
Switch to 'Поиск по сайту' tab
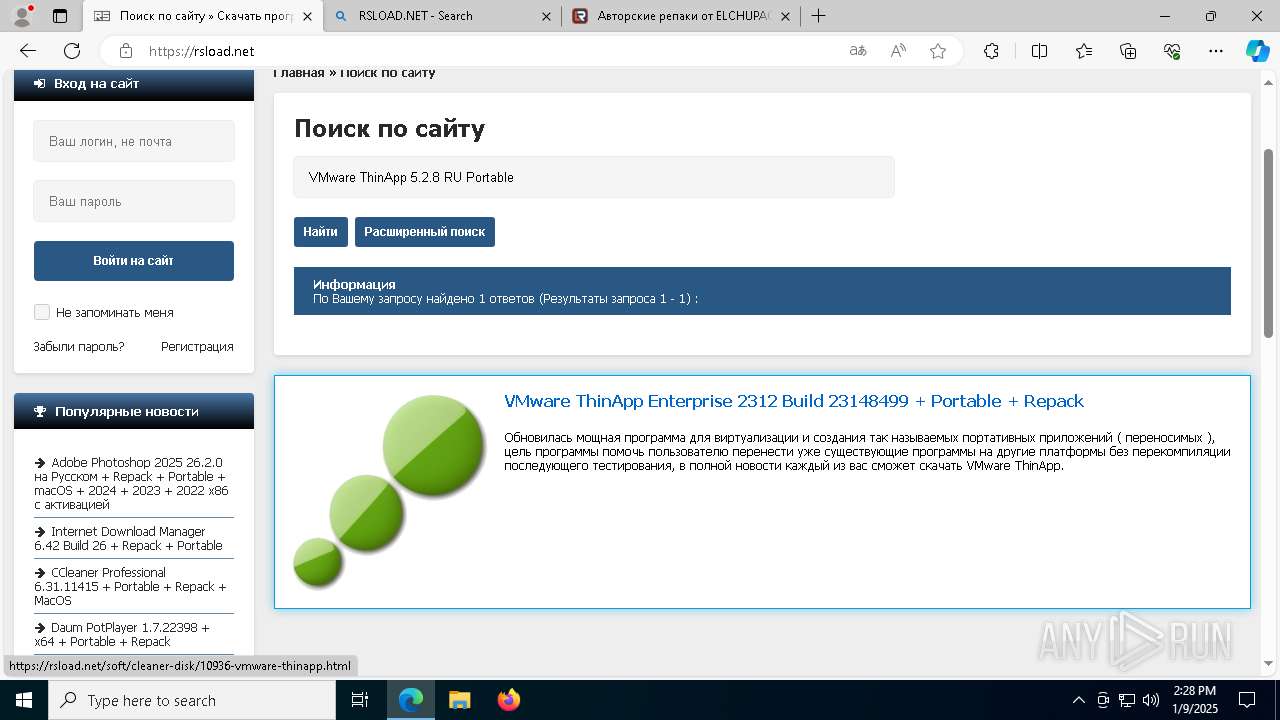[203, 16]
